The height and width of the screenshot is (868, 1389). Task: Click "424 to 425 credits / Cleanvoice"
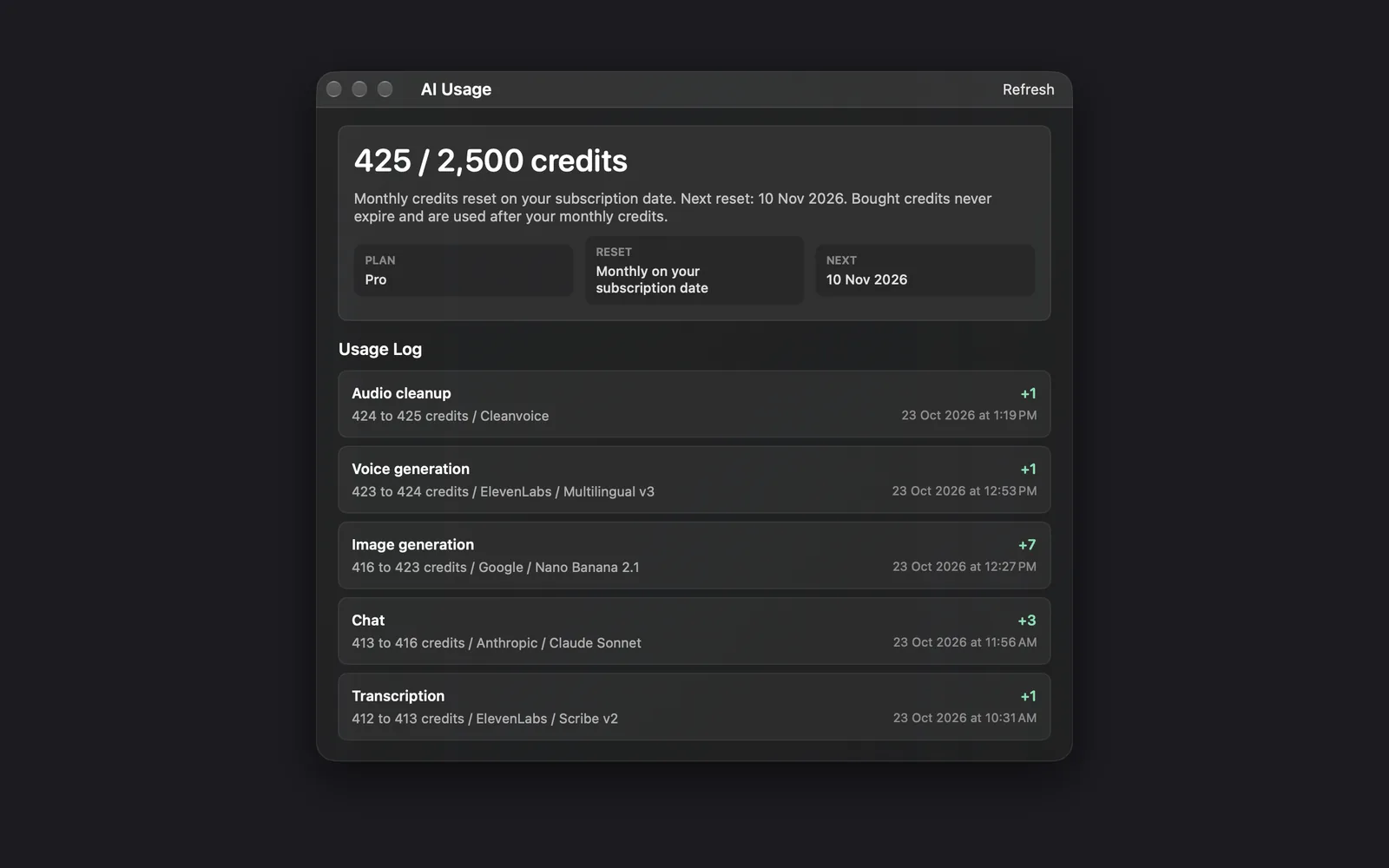[x=450, y=416]
